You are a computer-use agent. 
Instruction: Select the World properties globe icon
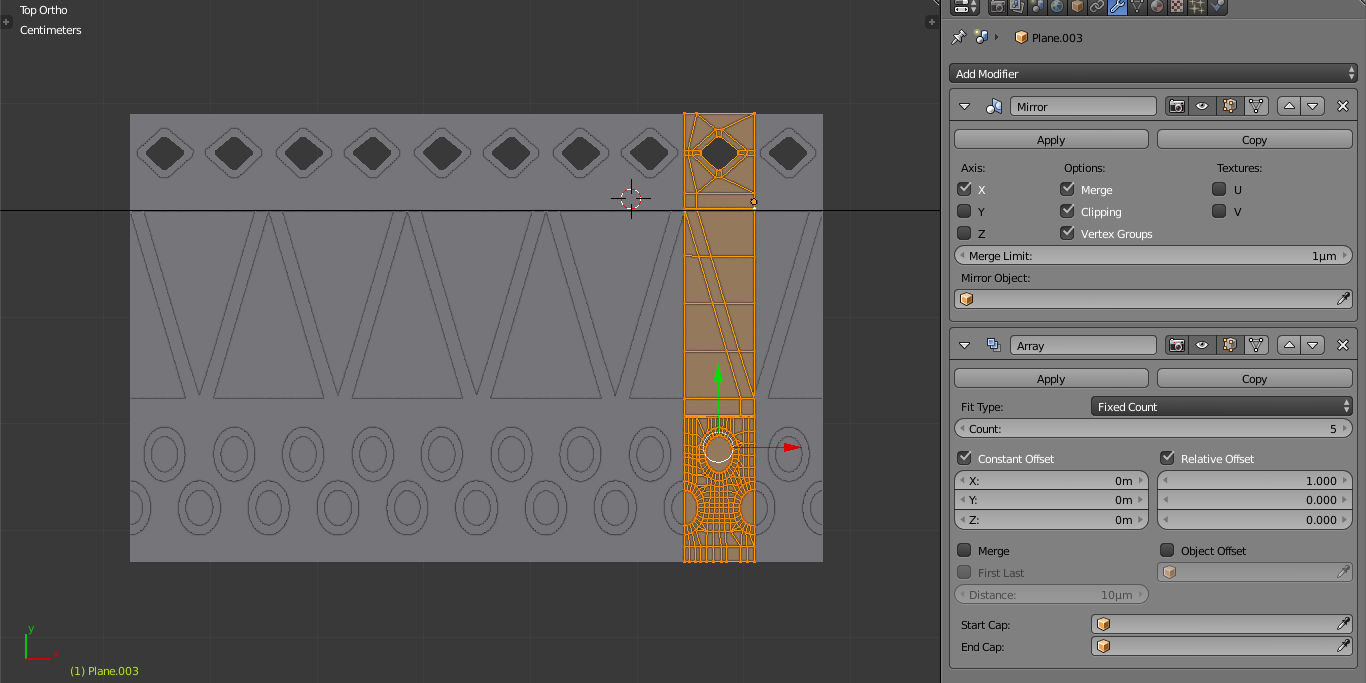(1056, 7)
